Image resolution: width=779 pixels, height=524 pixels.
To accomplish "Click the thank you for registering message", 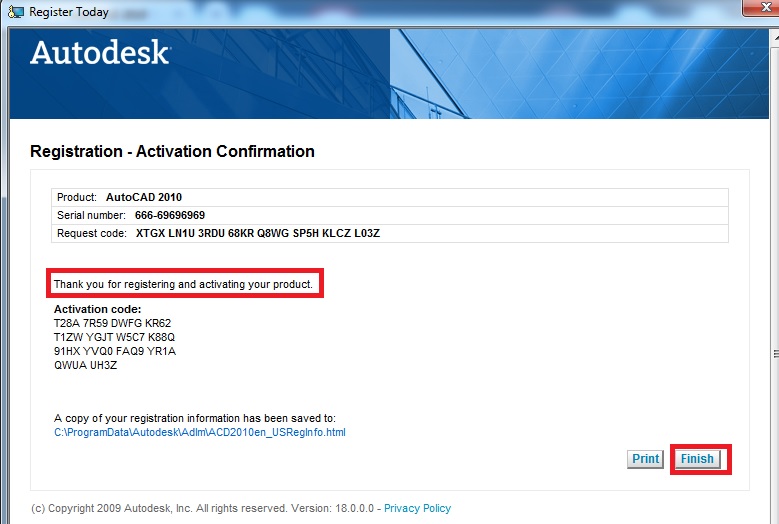I will [183, 284].
